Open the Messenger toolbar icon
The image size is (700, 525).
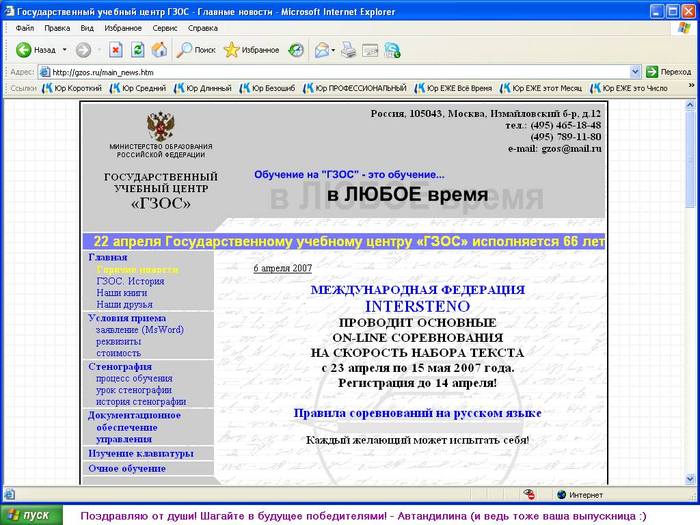tap(392, 50)
